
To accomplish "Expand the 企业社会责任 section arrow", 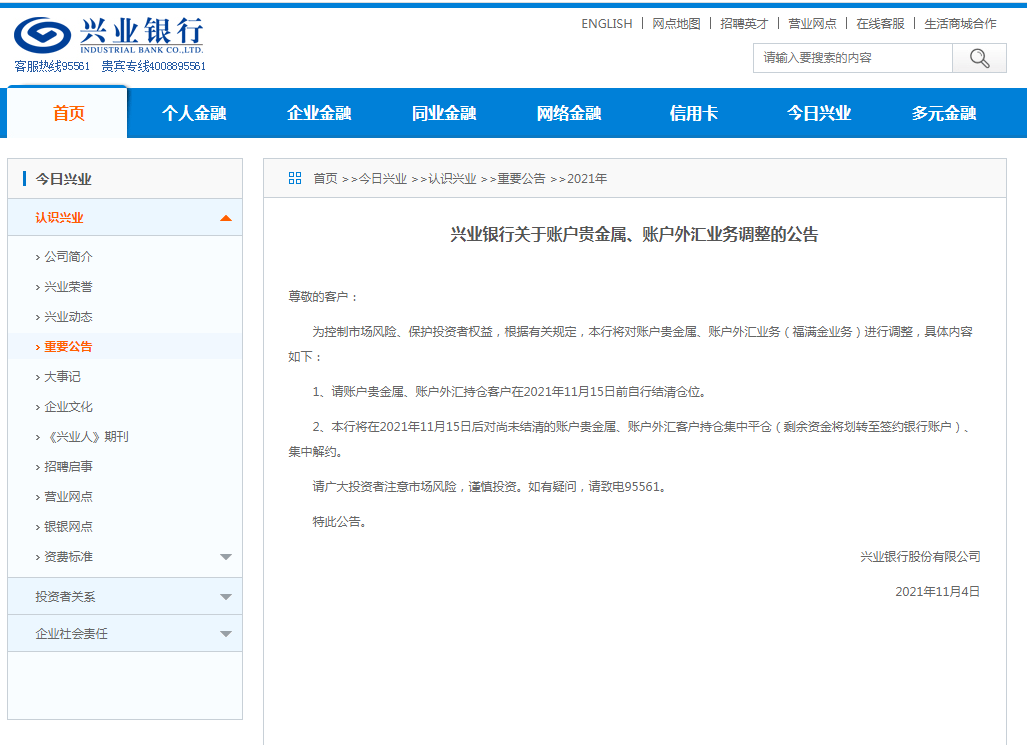I will (x=226, y=634).
